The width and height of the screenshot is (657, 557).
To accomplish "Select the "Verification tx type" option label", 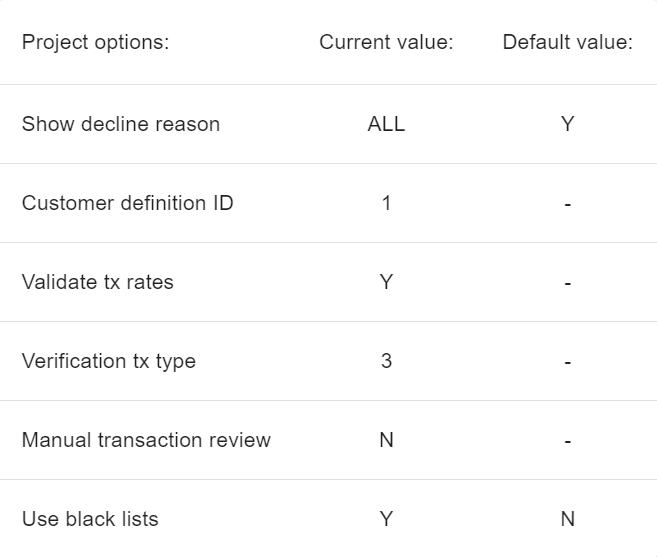I will coord(109,361).
